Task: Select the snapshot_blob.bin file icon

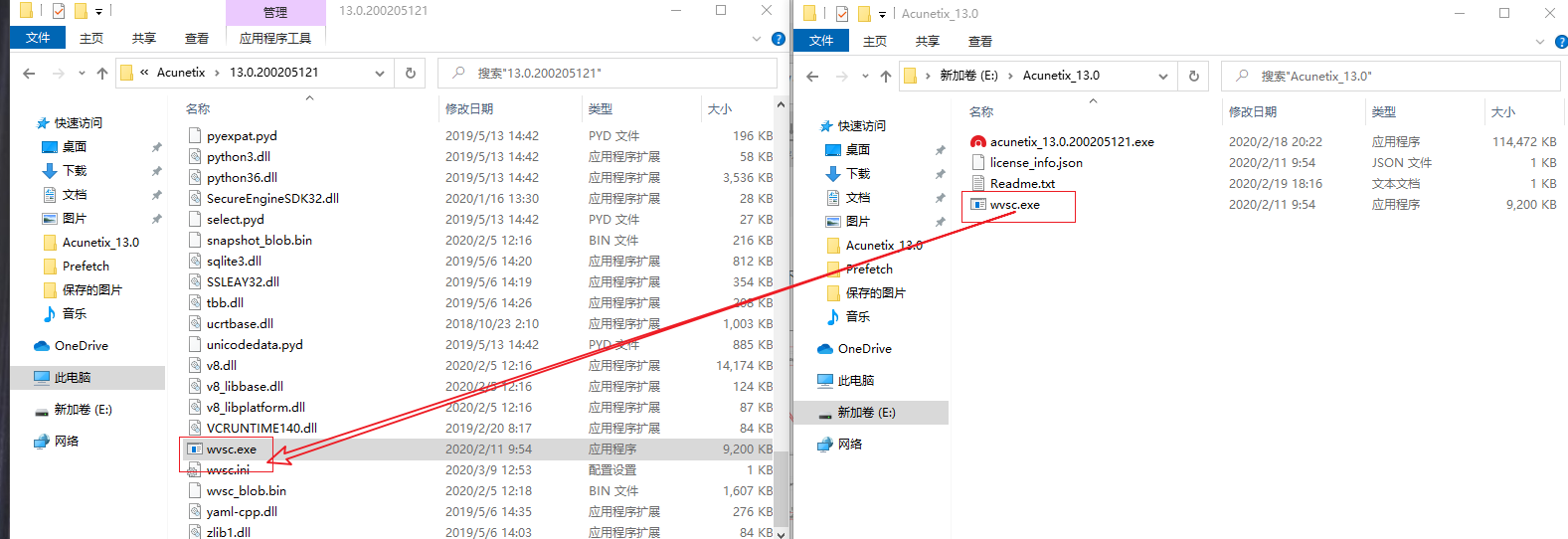Action: click(195, 240)
